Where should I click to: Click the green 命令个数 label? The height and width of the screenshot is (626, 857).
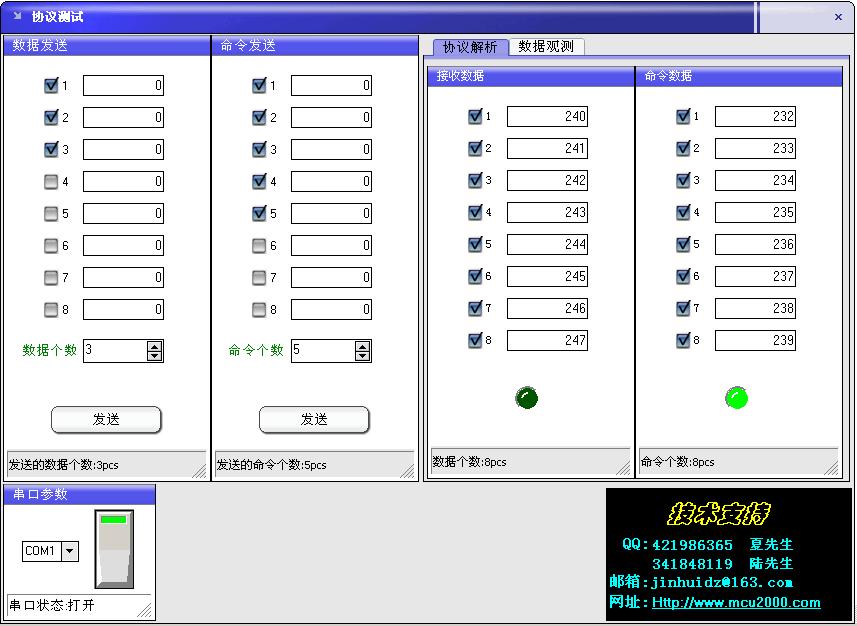(256, 350)
